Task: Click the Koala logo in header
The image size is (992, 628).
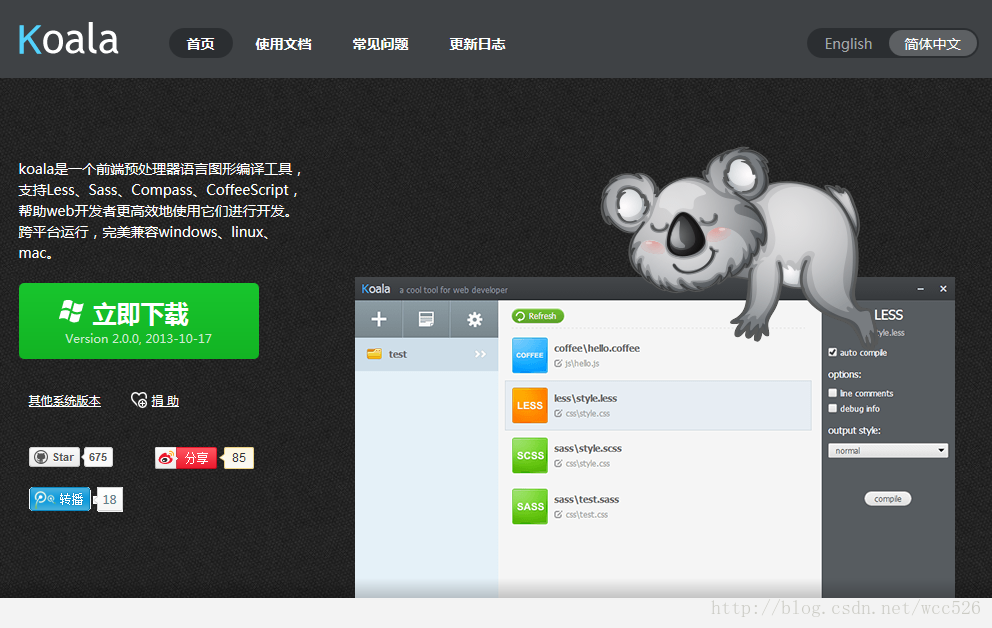Action: pos(68,39)
